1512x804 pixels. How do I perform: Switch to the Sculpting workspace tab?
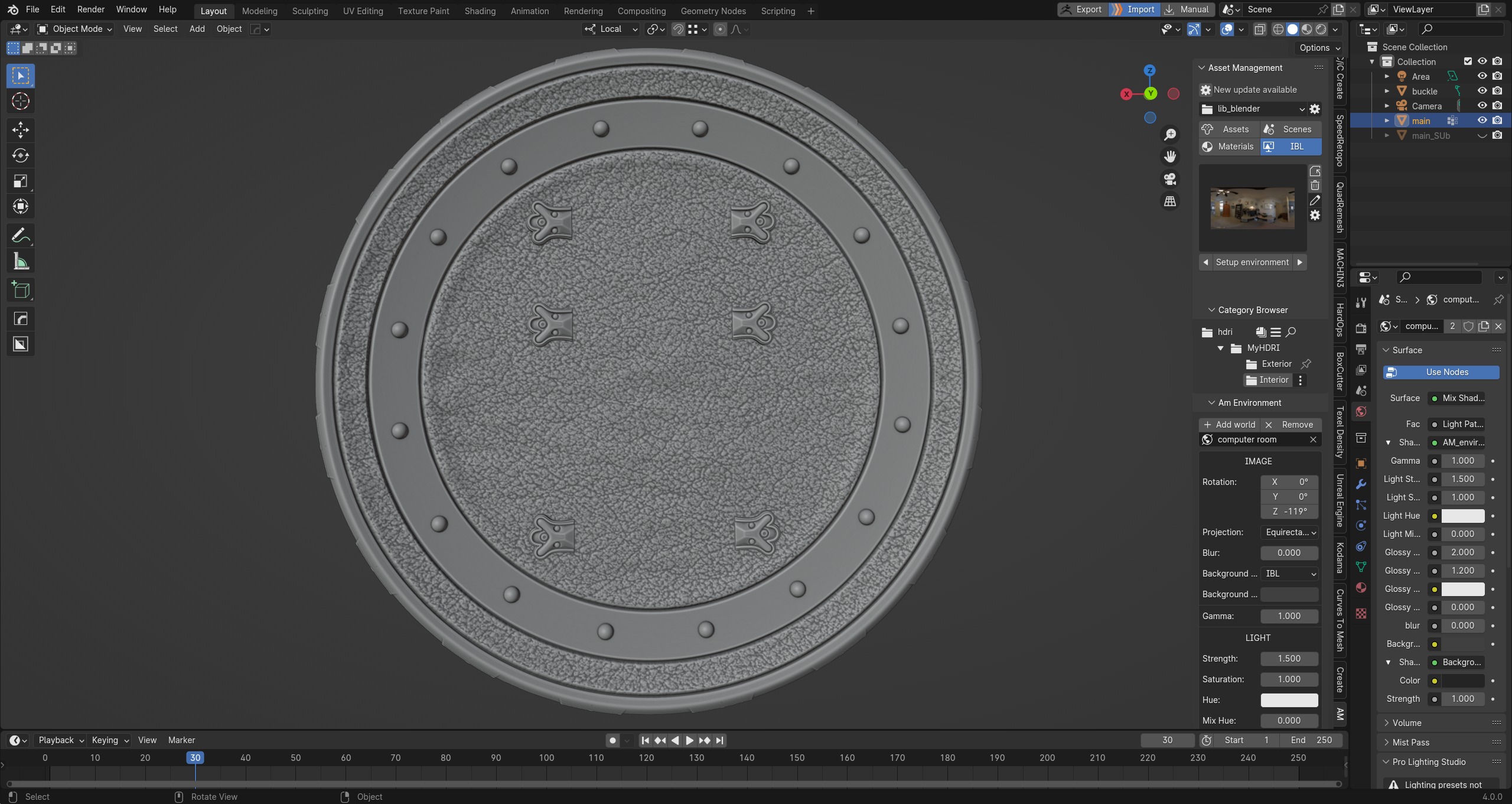pyautogui.click(x=309, y=11)
